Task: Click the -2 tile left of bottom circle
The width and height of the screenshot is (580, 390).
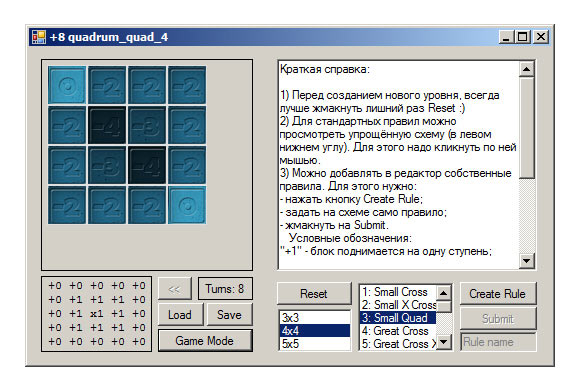Action: pyautogui.click(x=147, y=205)
